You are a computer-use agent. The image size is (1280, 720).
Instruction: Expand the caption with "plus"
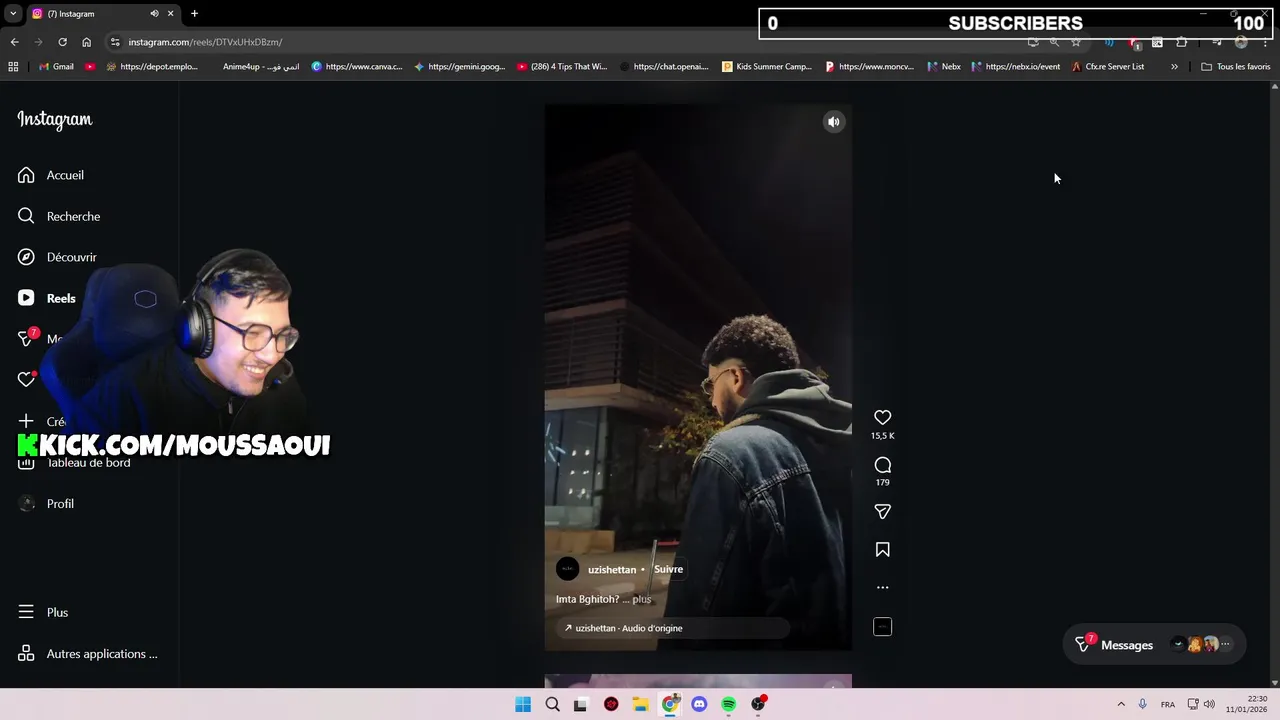click(642, 599)
